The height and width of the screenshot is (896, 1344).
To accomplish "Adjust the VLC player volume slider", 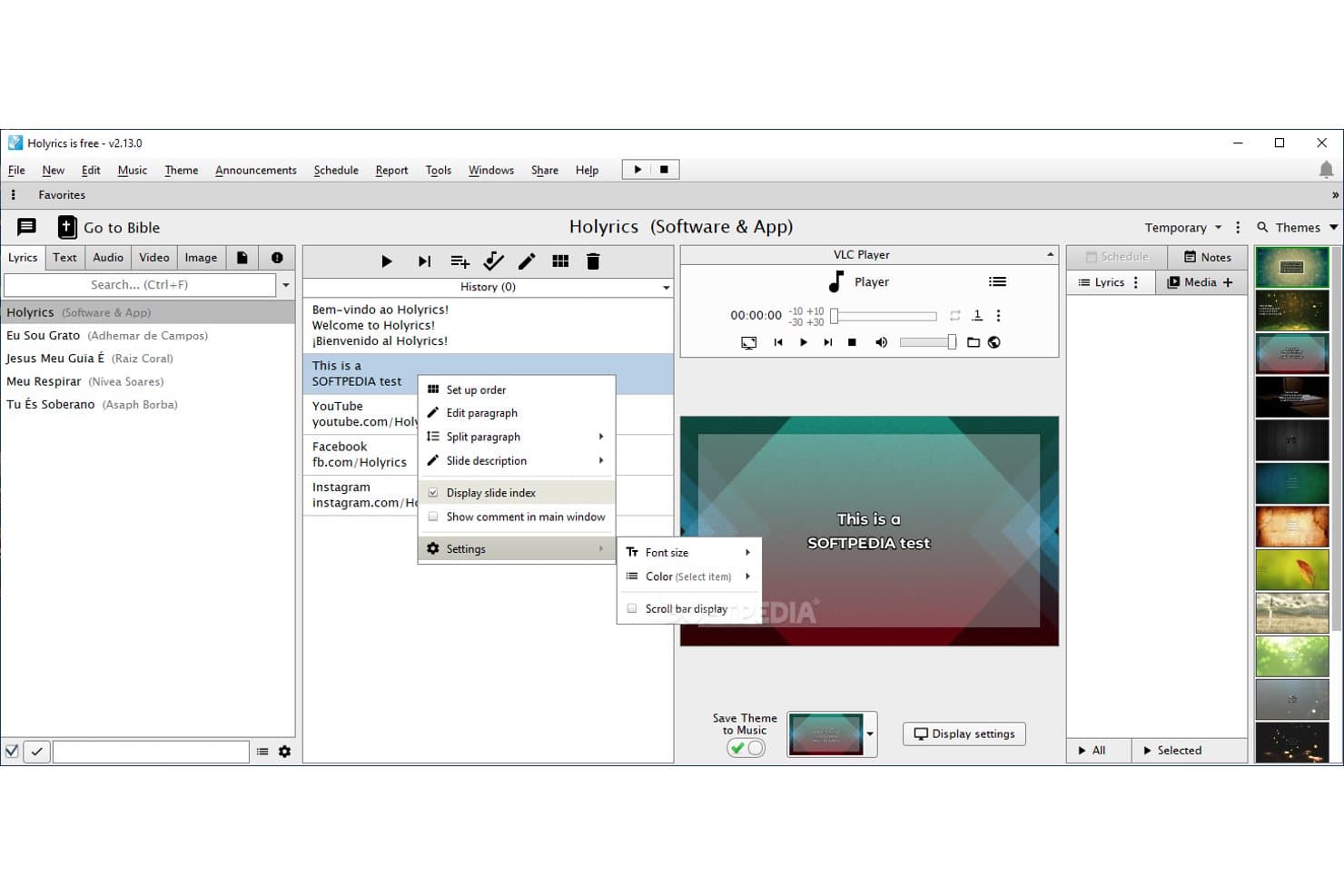I will click(928, 342).
